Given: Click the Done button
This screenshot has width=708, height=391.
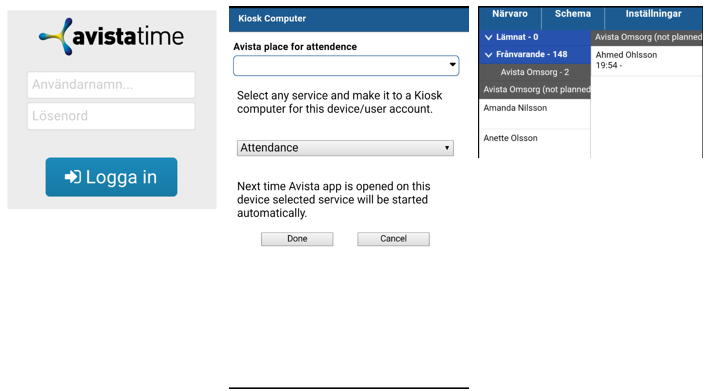Looking at the screenshot, I should [x=297, y=239].
